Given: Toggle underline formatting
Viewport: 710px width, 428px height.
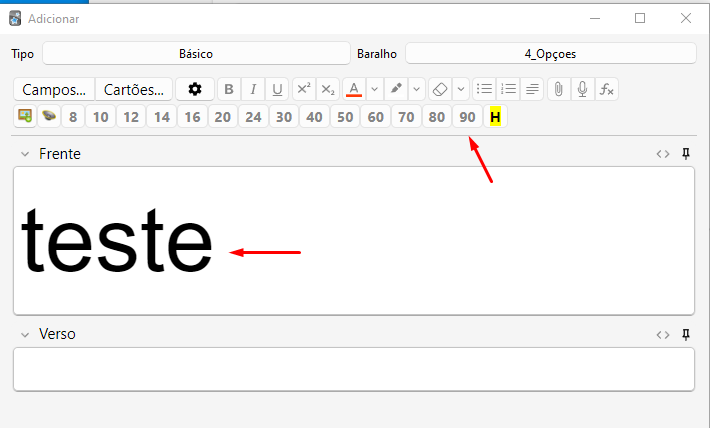Looking at the screenshot, I should (x=277, y=89).
